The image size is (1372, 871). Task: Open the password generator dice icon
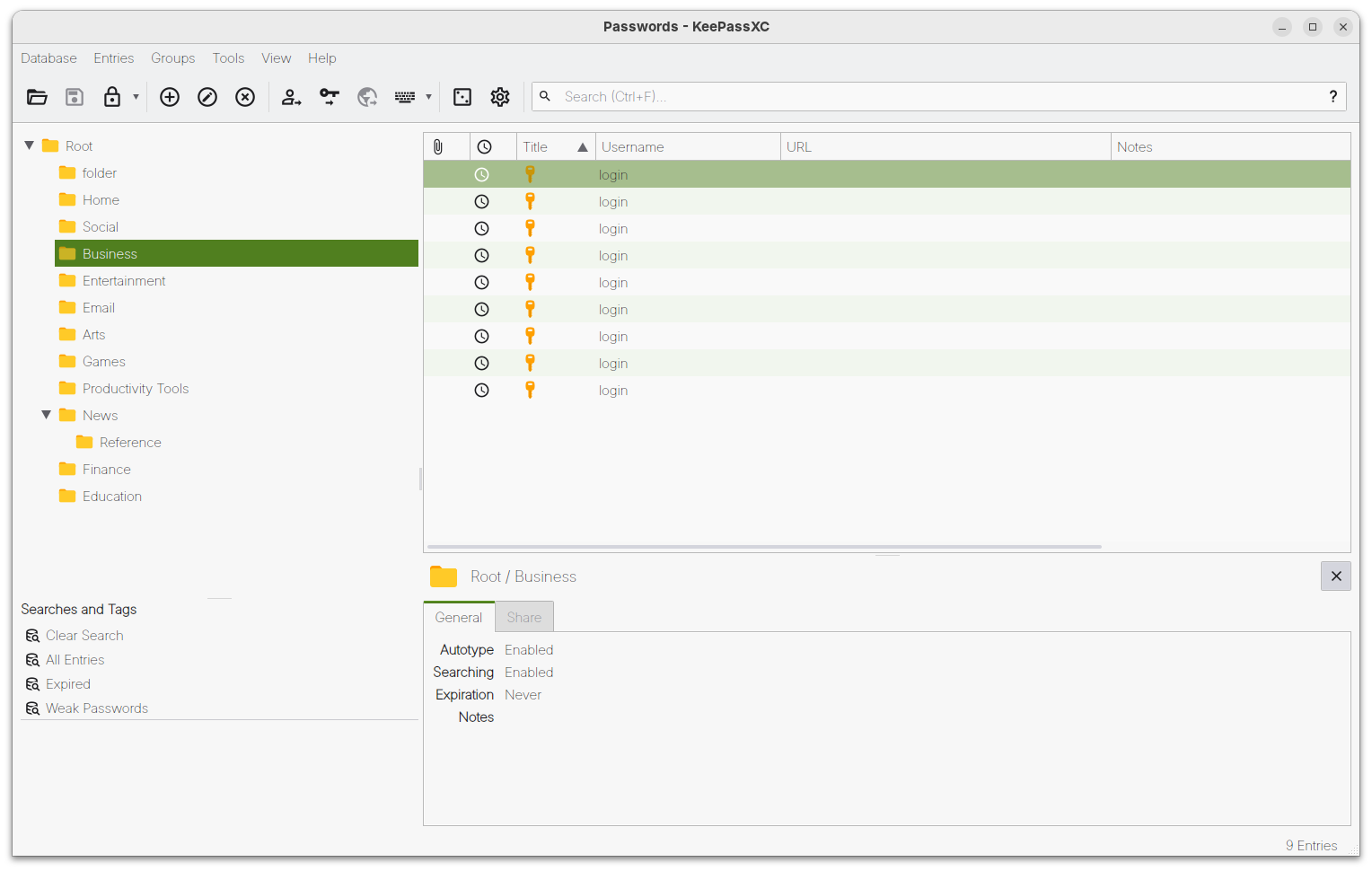[462, 97]
